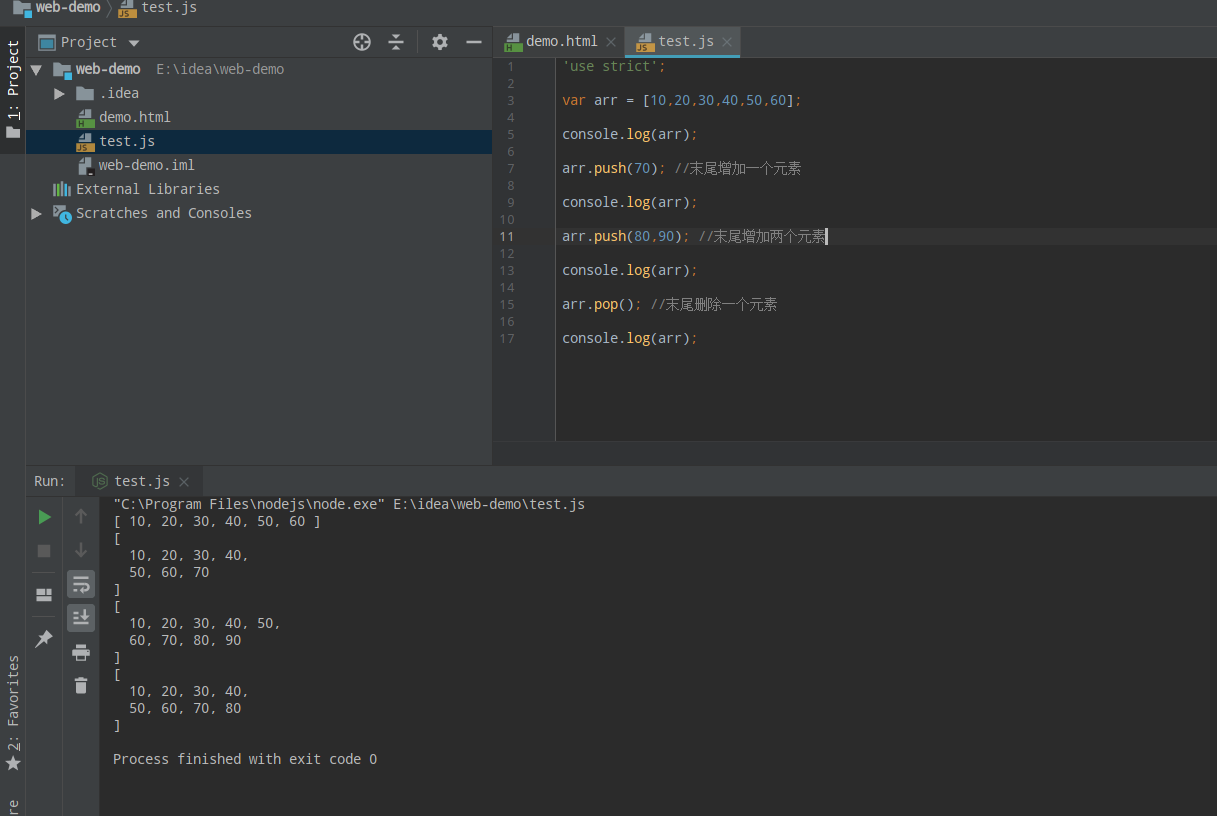Click the Collapse All icon in Project panel
This screenshot has width=1217, height=816.
click(x=396, y=42)
